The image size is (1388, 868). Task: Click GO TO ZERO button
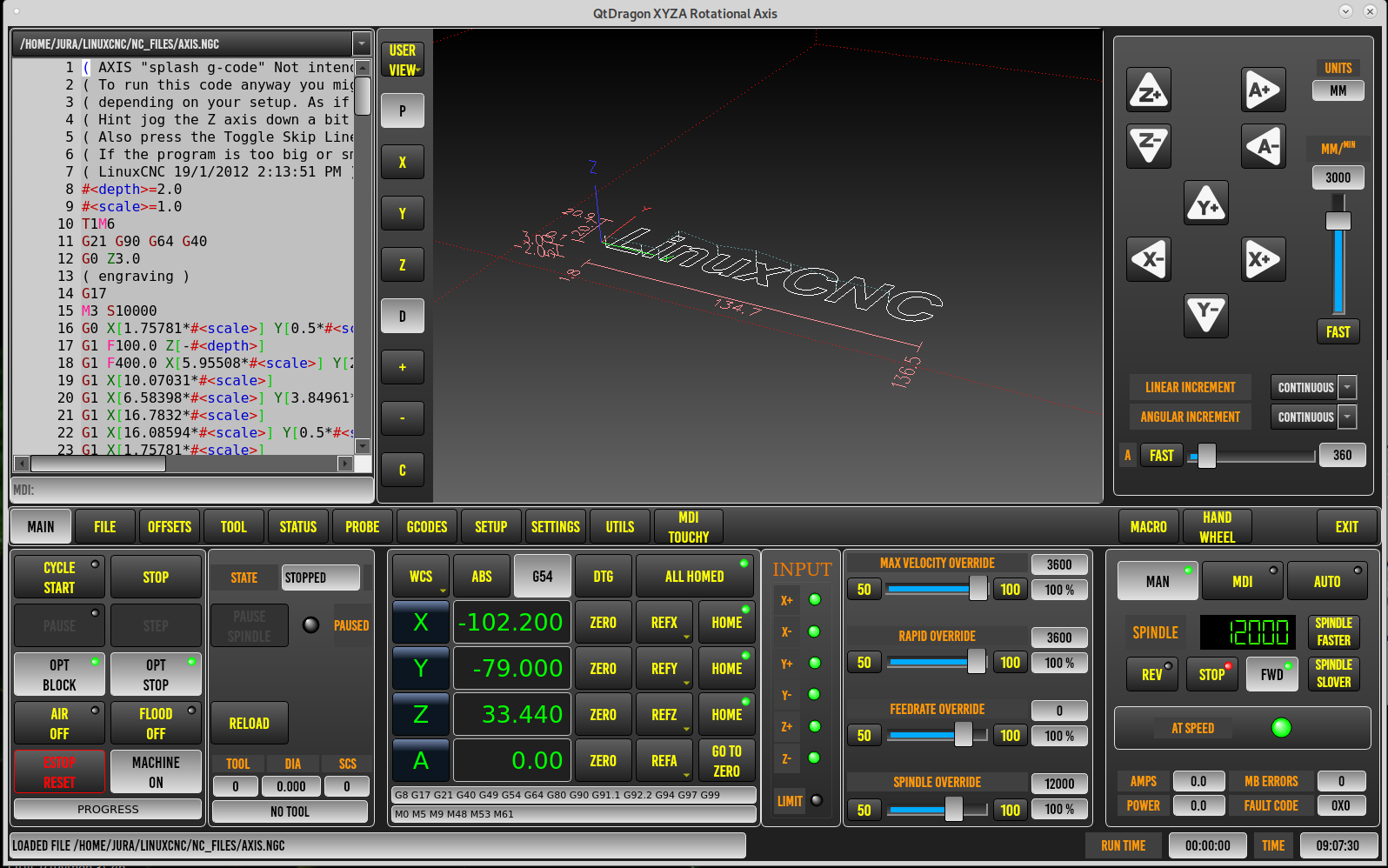727,761
